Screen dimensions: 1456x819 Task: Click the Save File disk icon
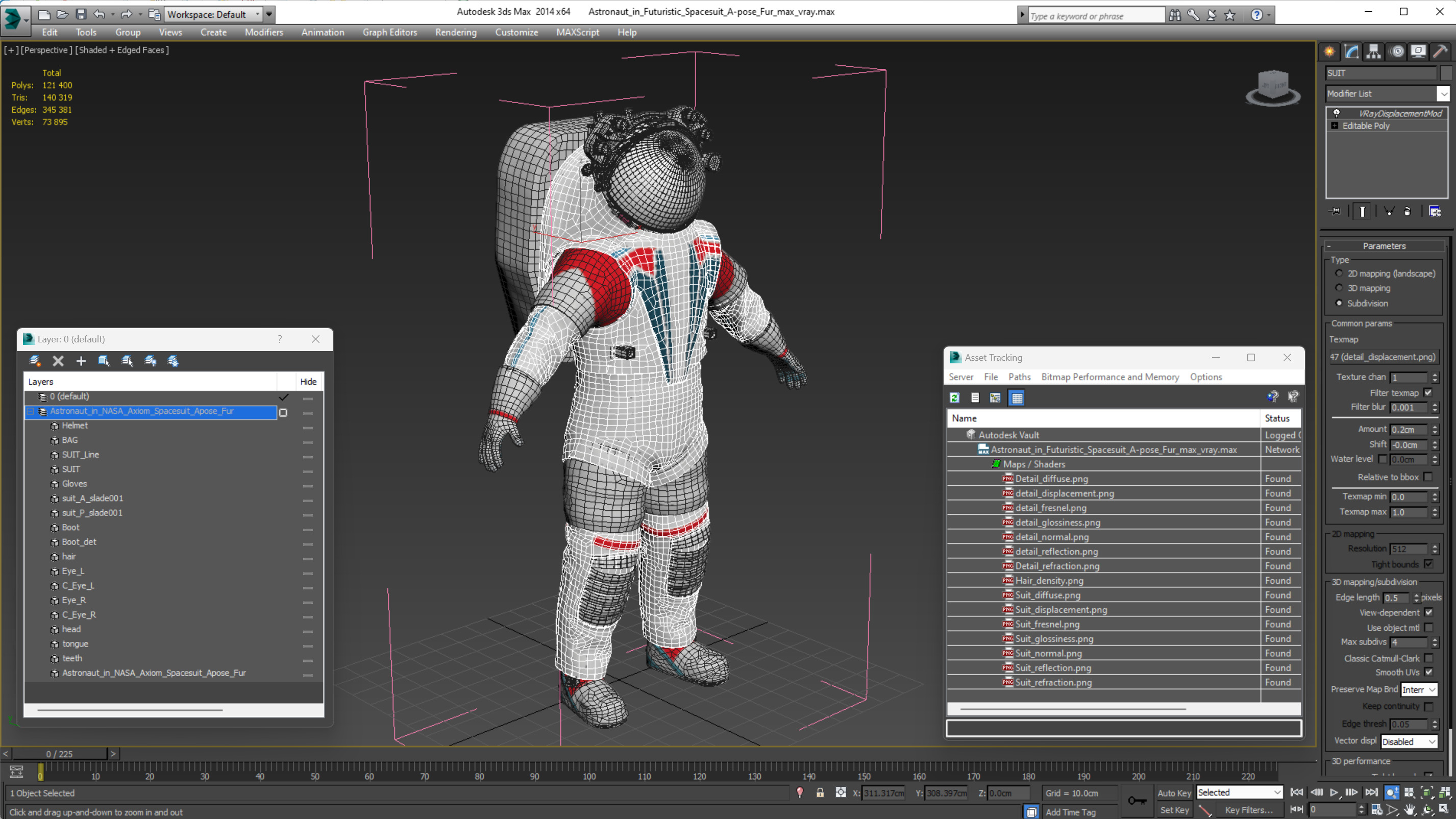(x=81, y=14)
